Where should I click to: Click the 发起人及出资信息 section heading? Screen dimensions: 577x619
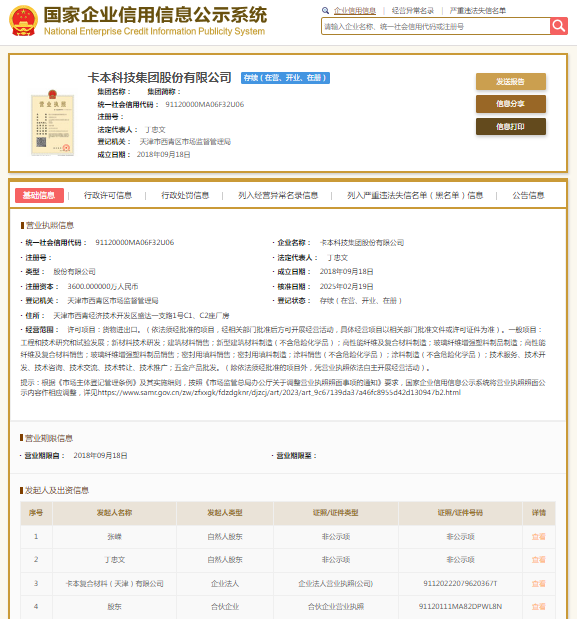coord(57,490)
